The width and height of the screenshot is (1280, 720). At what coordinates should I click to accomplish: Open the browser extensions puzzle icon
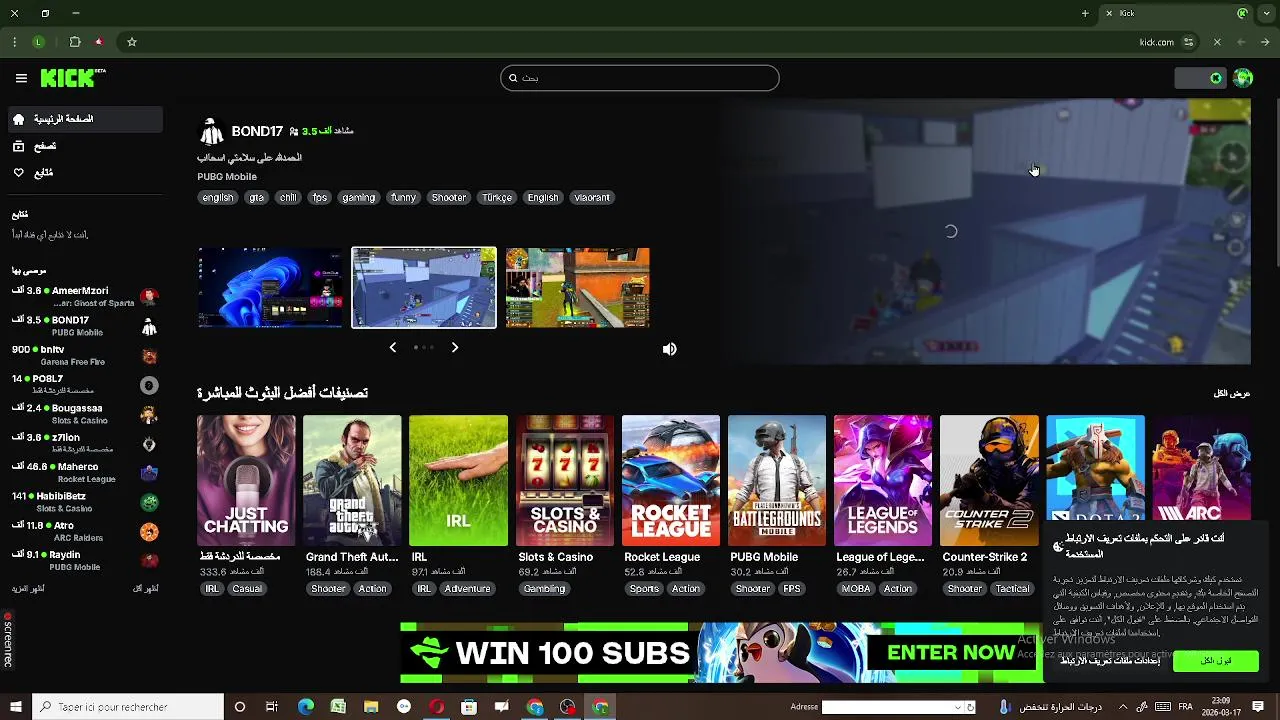74,42
